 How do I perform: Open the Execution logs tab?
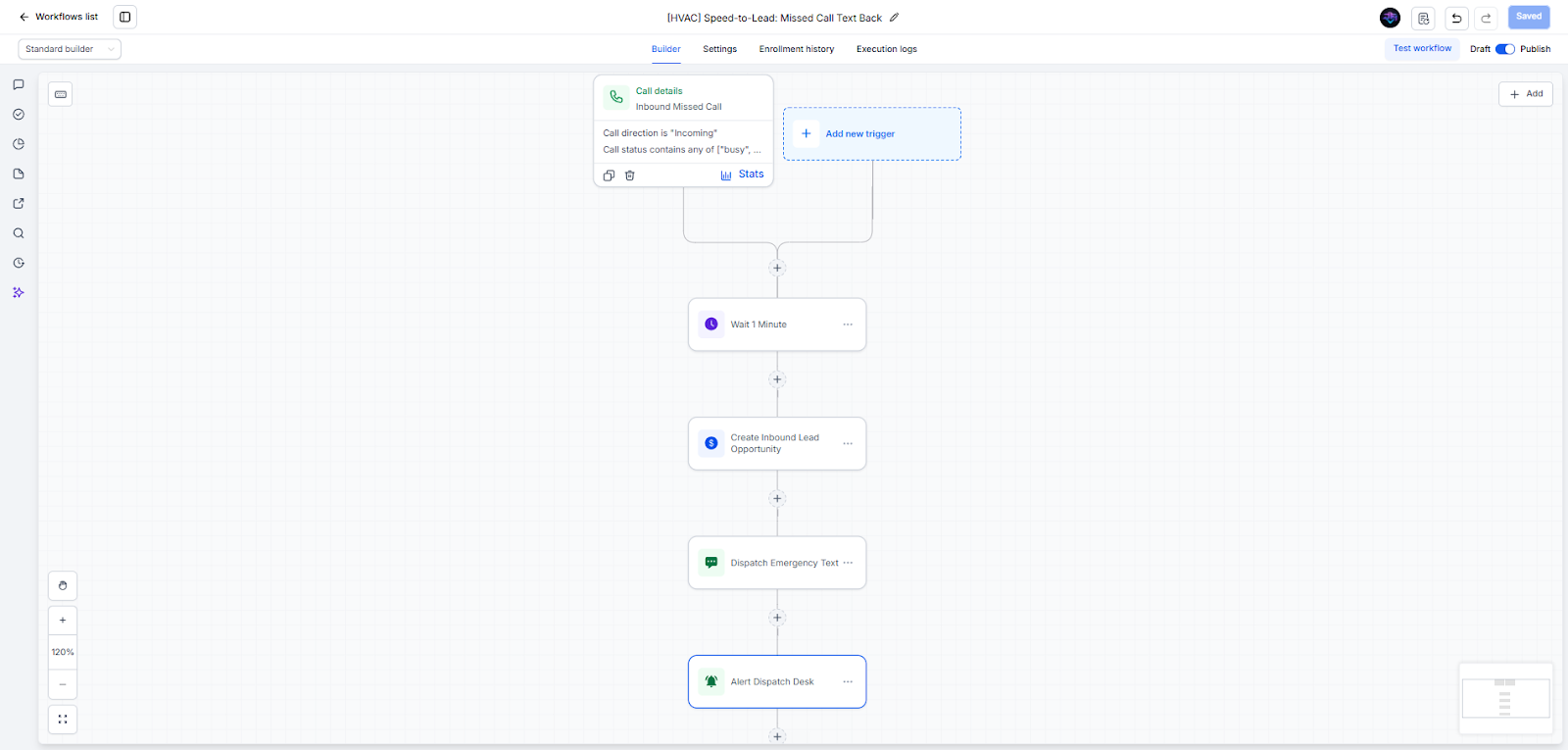887,49
